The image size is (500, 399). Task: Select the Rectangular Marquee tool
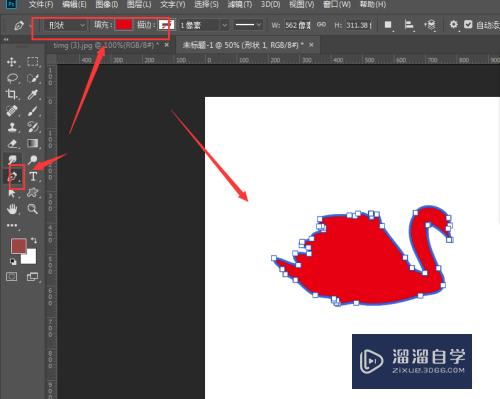tap(33, 62)
